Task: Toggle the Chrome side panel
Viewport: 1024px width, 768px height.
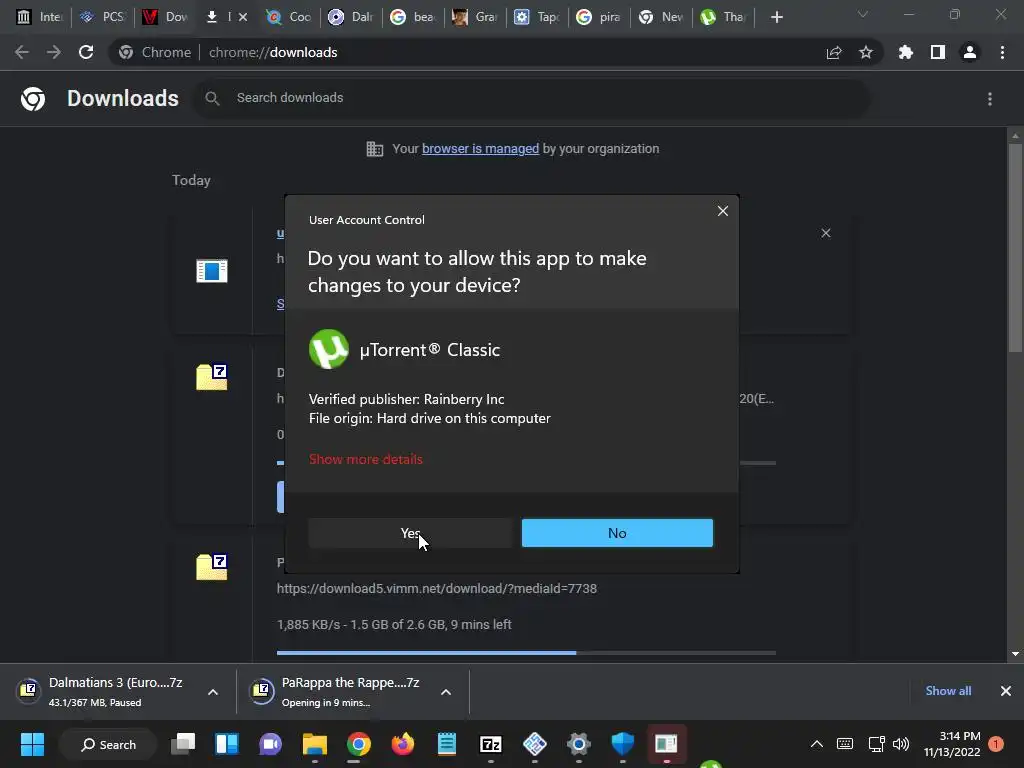Action: pyautogui.click(x=938, y=52)
